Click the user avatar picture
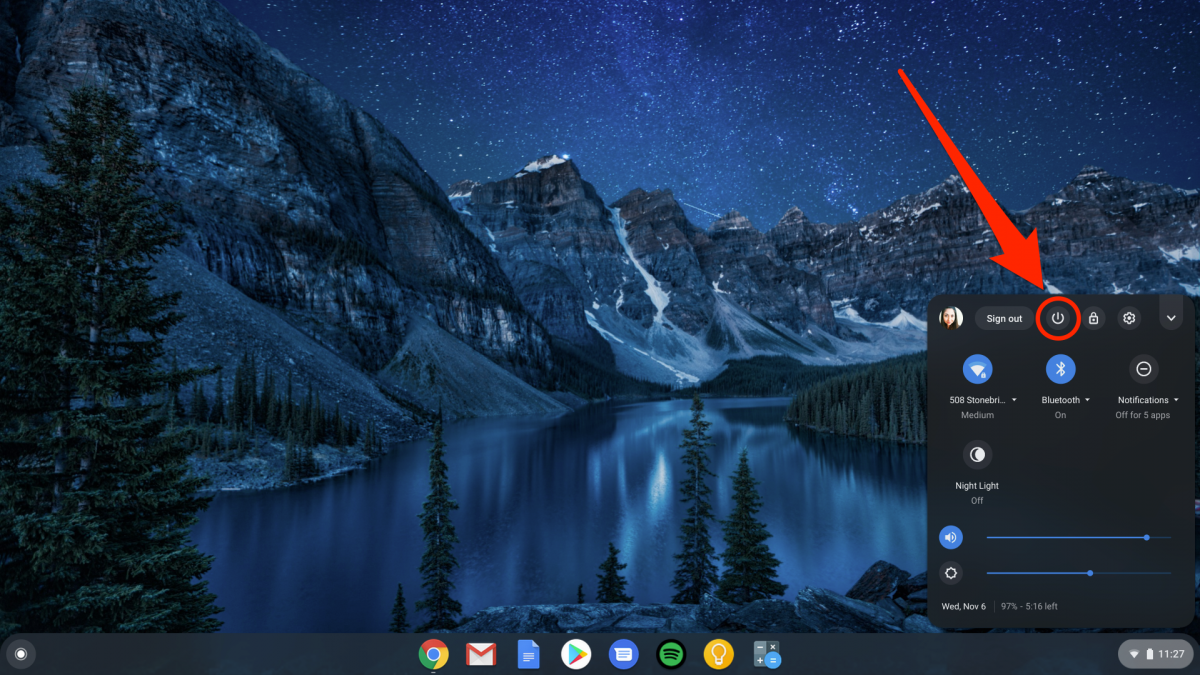1200x675 pixels. coord(951,318)
